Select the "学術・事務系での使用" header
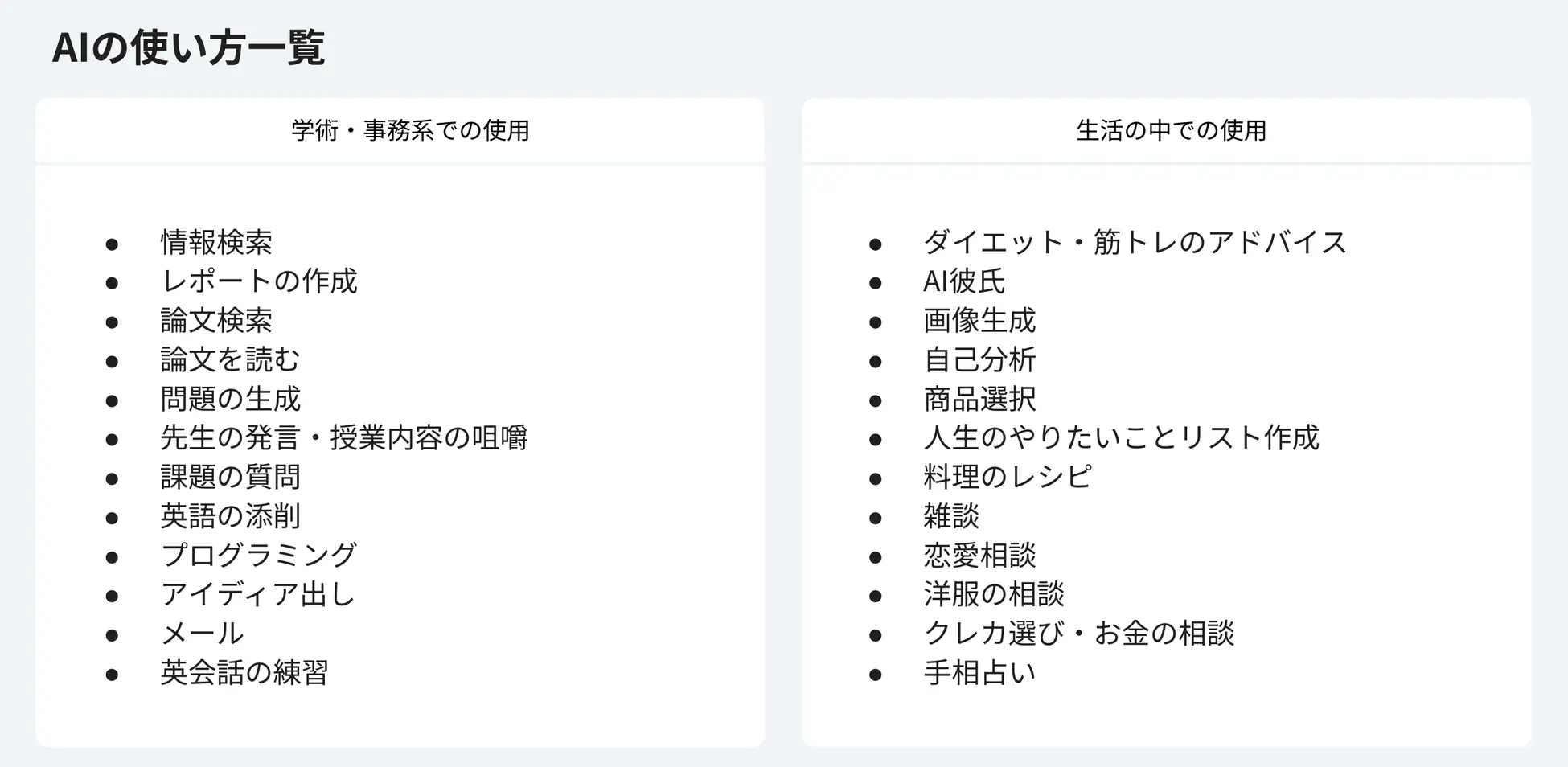 tap(410, 130)
